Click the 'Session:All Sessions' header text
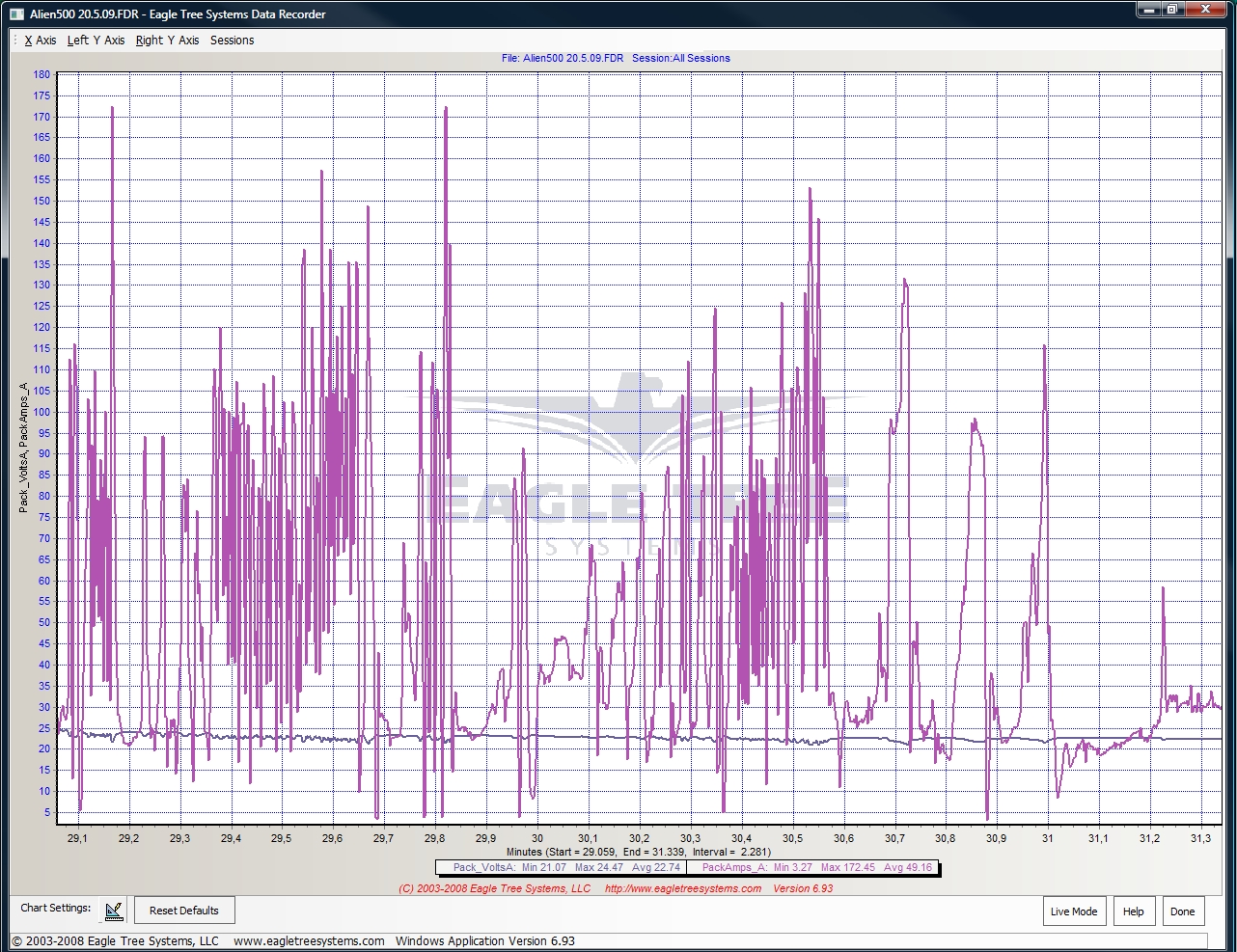The height and width of the screenshot is (952, 1237). coord(681,58)
